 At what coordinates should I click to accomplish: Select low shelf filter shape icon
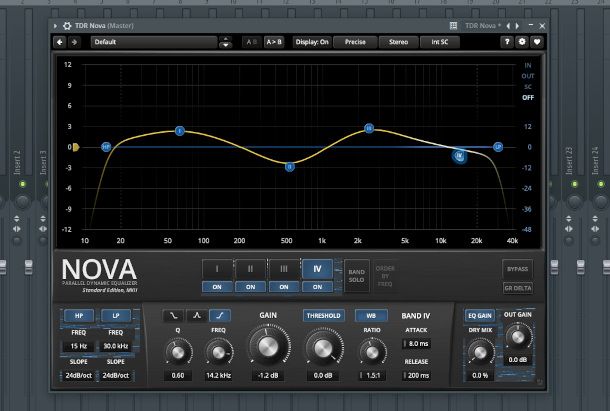pyautogui.click(x=174, y=316)
